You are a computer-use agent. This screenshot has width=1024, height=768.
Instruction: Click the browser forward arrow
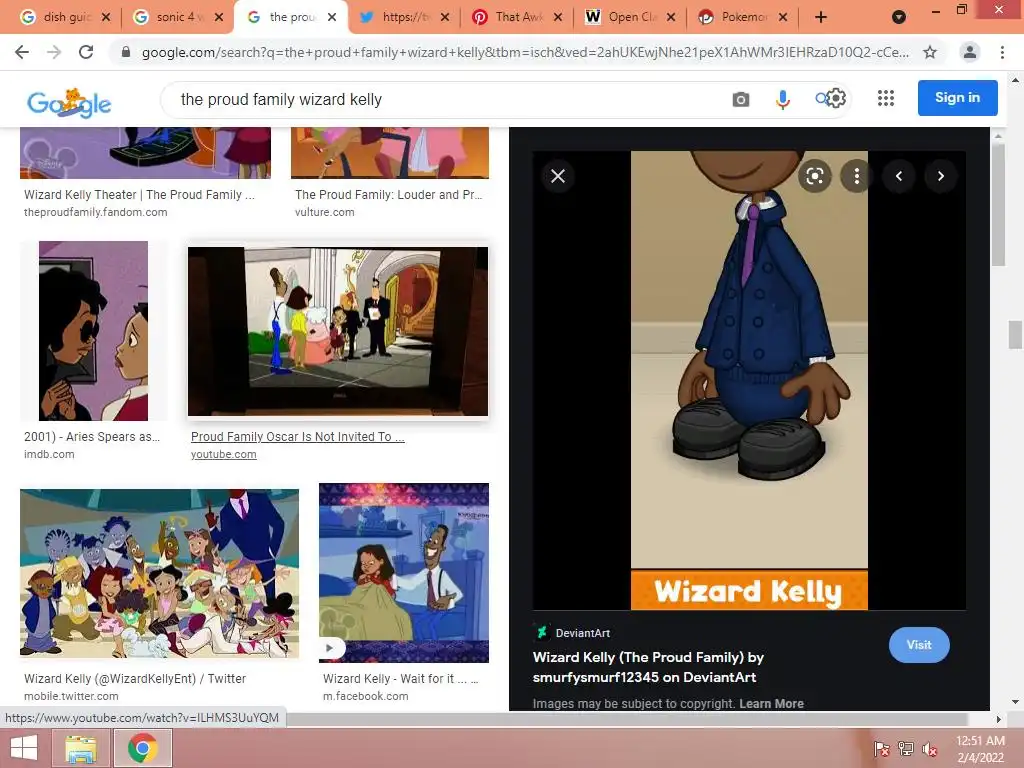[x=54, y=52]
